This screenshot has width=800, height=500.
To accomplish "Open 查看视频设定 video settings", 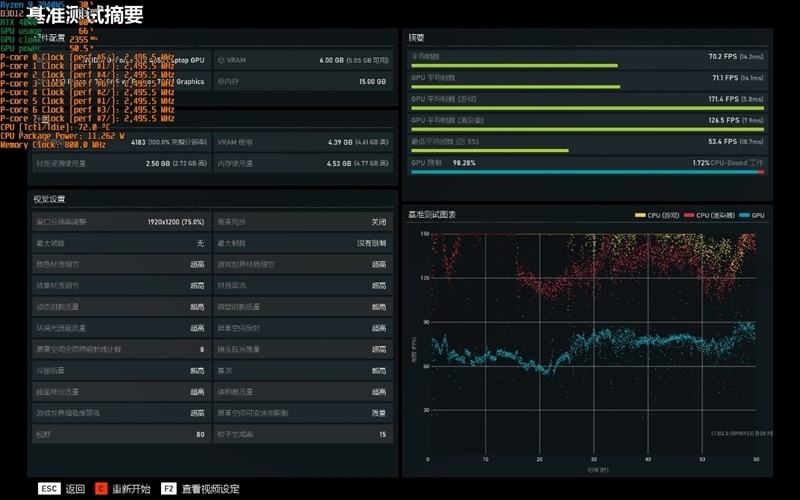I will click(x=210, y=489).
